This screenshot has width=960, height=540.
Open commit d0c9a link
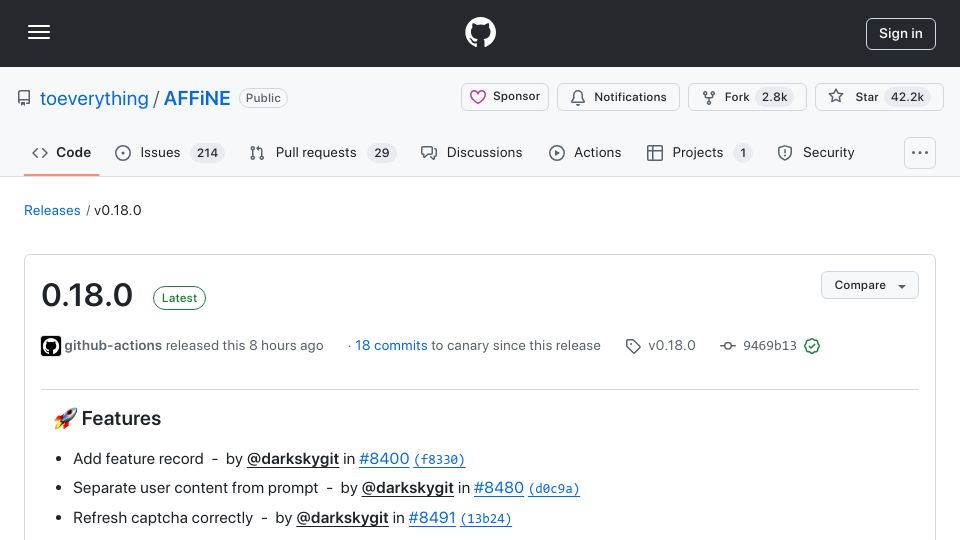pos(554,489)
